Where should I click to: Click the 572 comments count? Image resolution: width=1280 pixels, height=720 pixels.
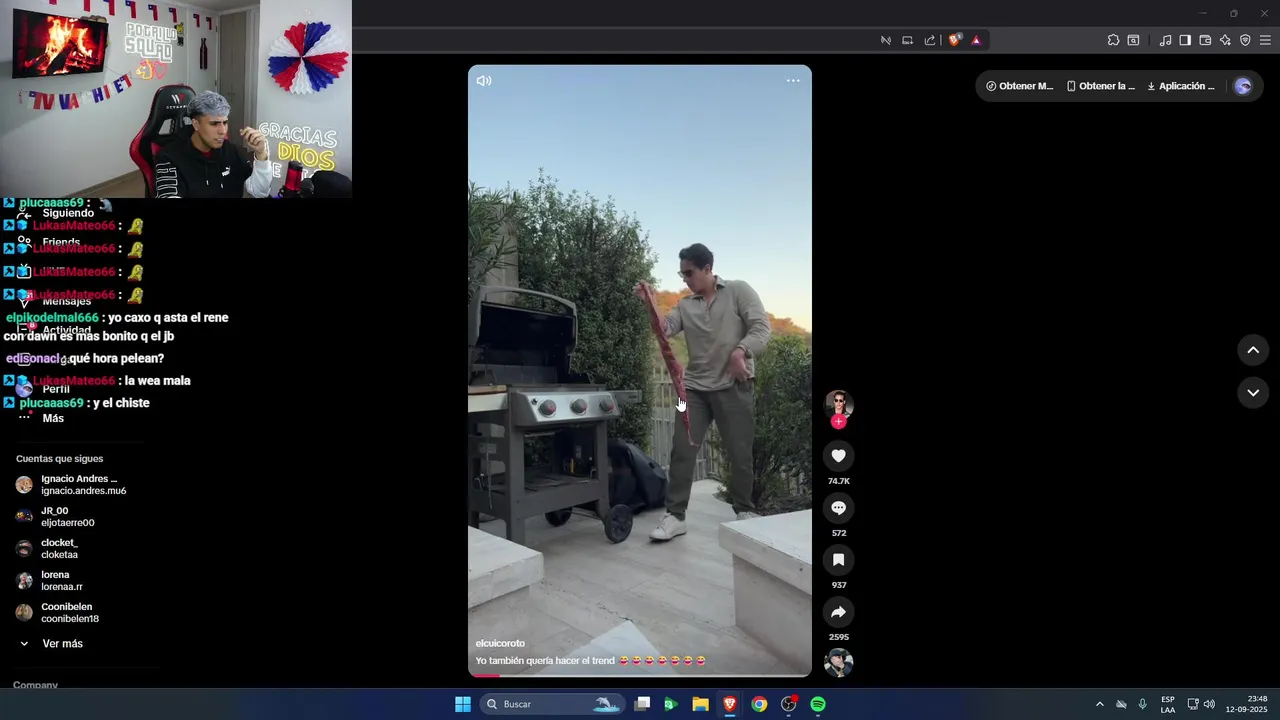[x=838, y=533]
